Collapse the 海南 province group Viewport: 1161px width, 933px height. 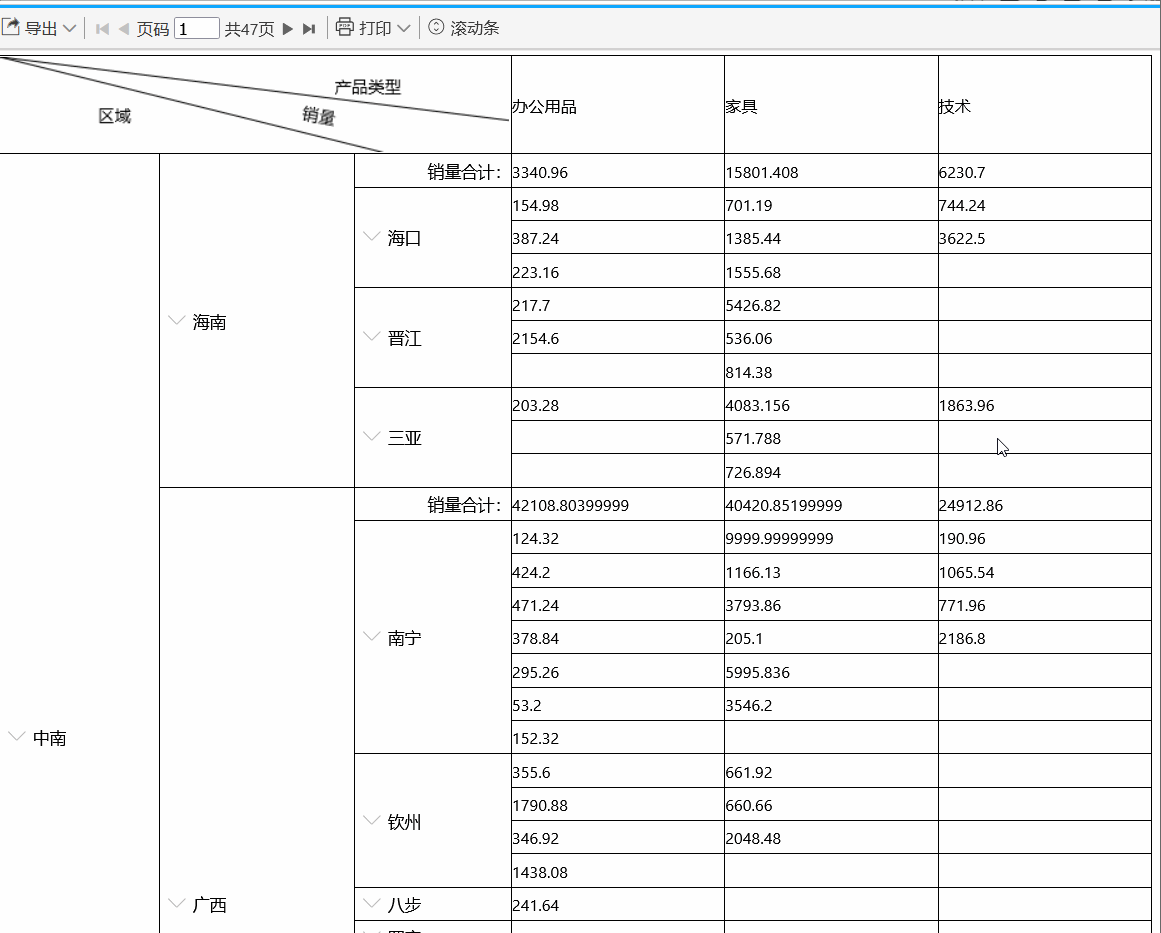[176, 321]
